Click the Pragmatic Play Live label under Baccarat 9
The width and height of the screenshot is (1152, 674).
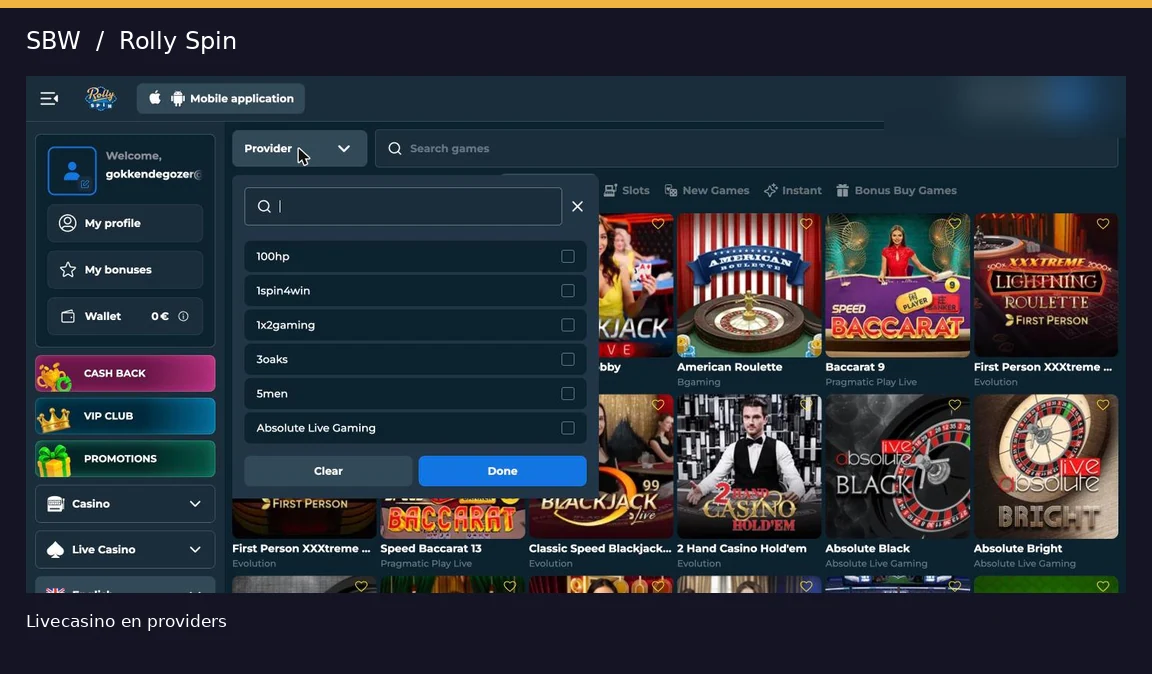coord(871,382)
